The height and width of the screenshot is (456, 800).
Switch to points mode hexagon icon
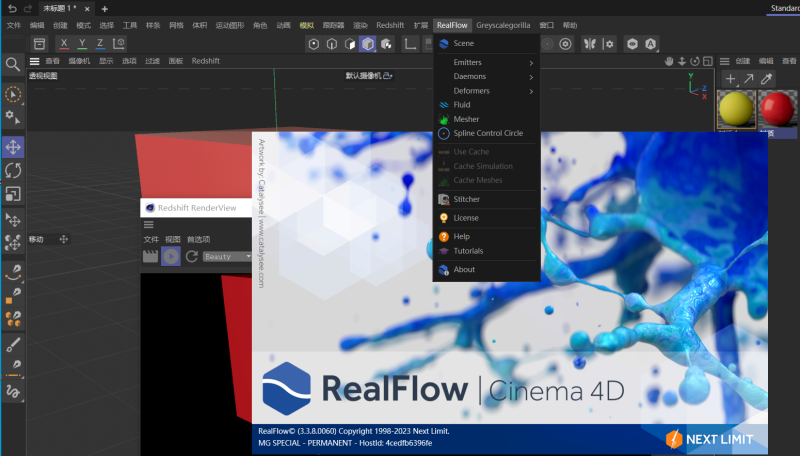coord(314,44)
